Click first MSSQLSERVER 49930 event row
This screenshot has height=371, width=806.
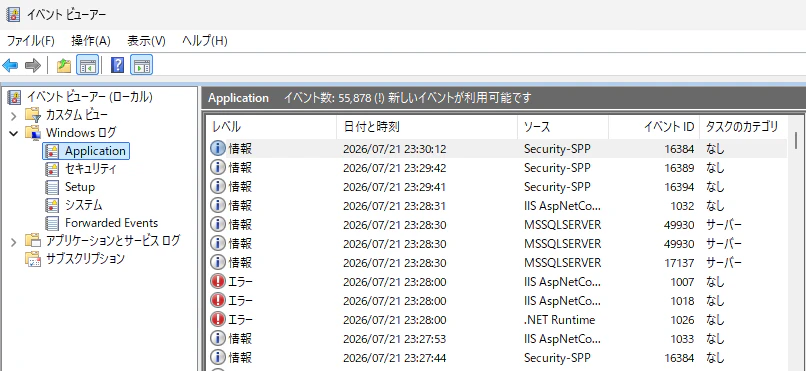coord(497,225)
